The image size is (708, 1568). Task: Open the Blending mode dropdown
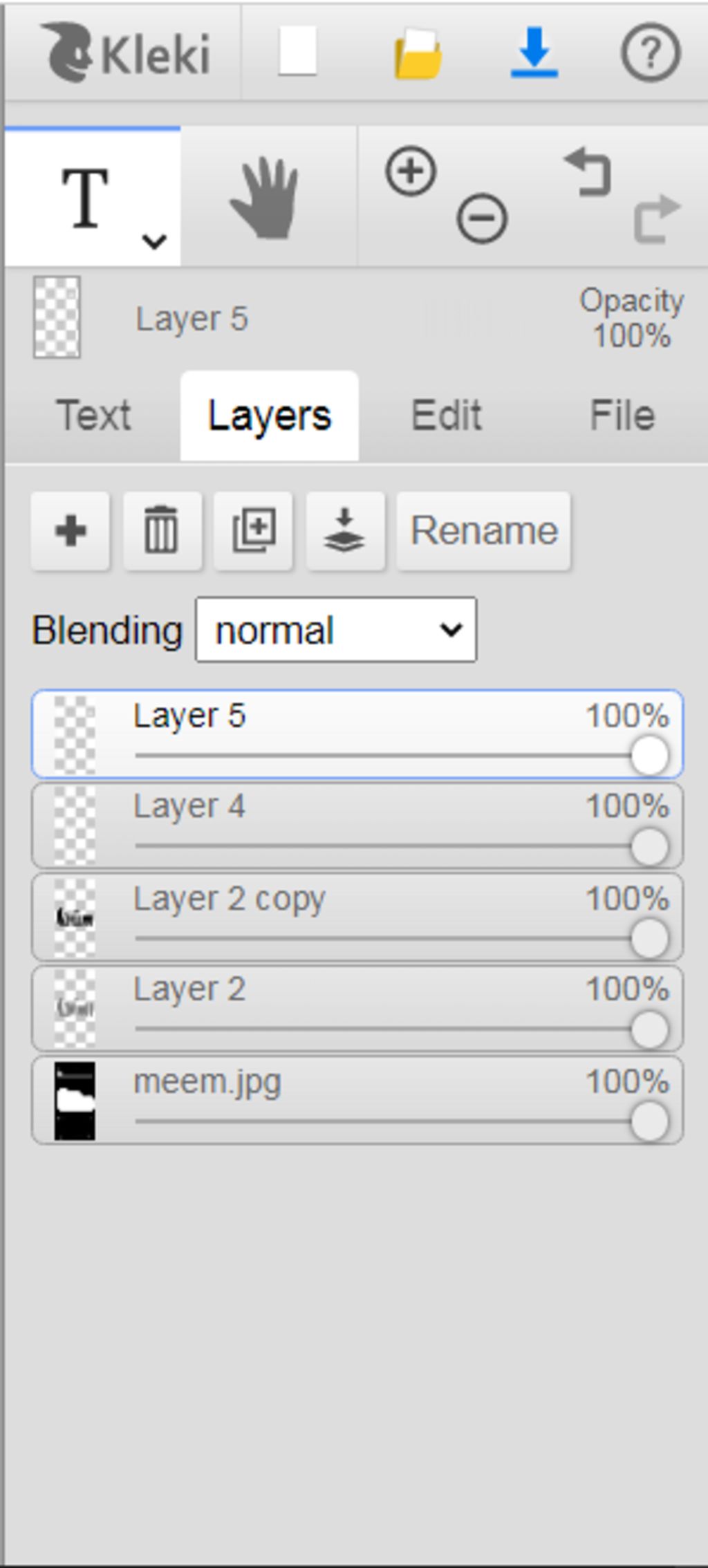pos(336,630)
